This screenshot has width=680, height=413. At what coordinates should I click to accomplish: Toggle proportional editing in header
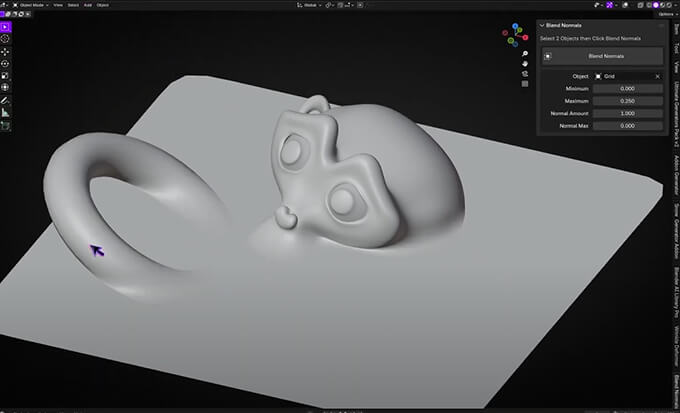point(360,5)
